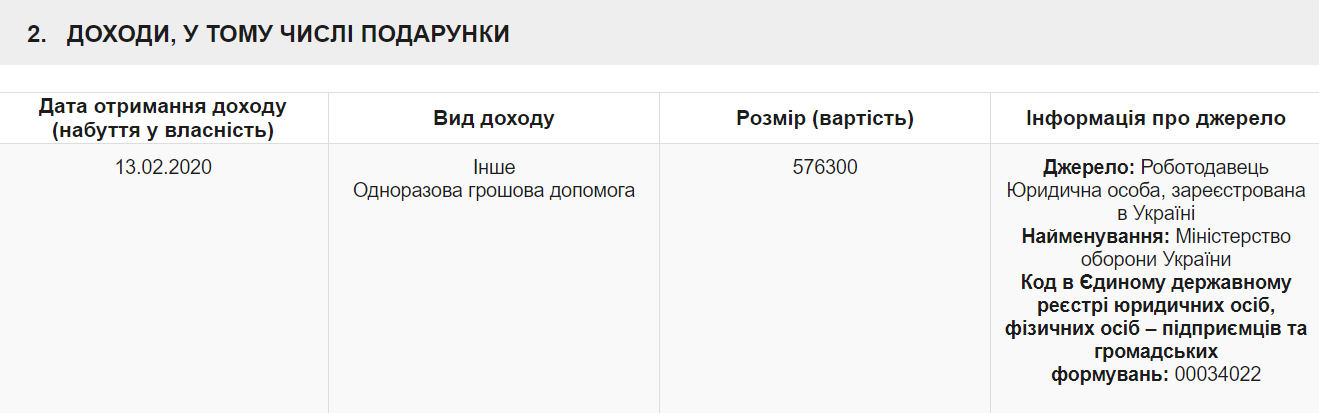Click the "Одноразова грошова допомога" text
Viewport: 1319px width, 413px height.
click(x=494, y=190)
